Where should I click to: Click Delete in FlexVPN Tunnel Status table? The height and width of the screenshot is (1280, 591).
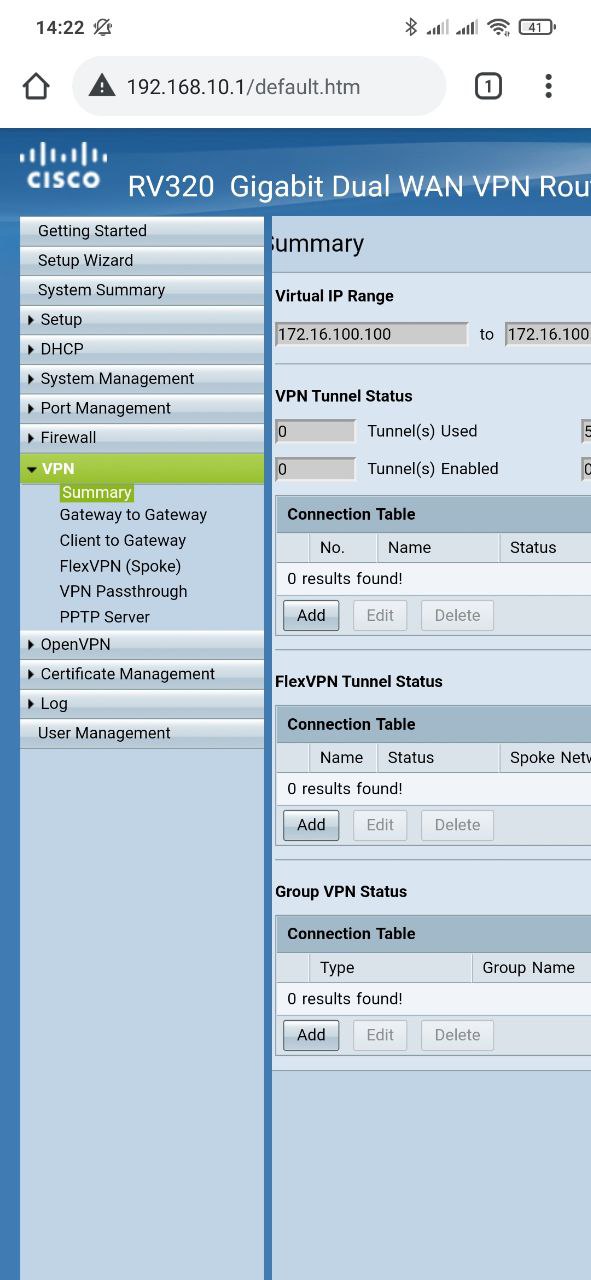(457, 825)
